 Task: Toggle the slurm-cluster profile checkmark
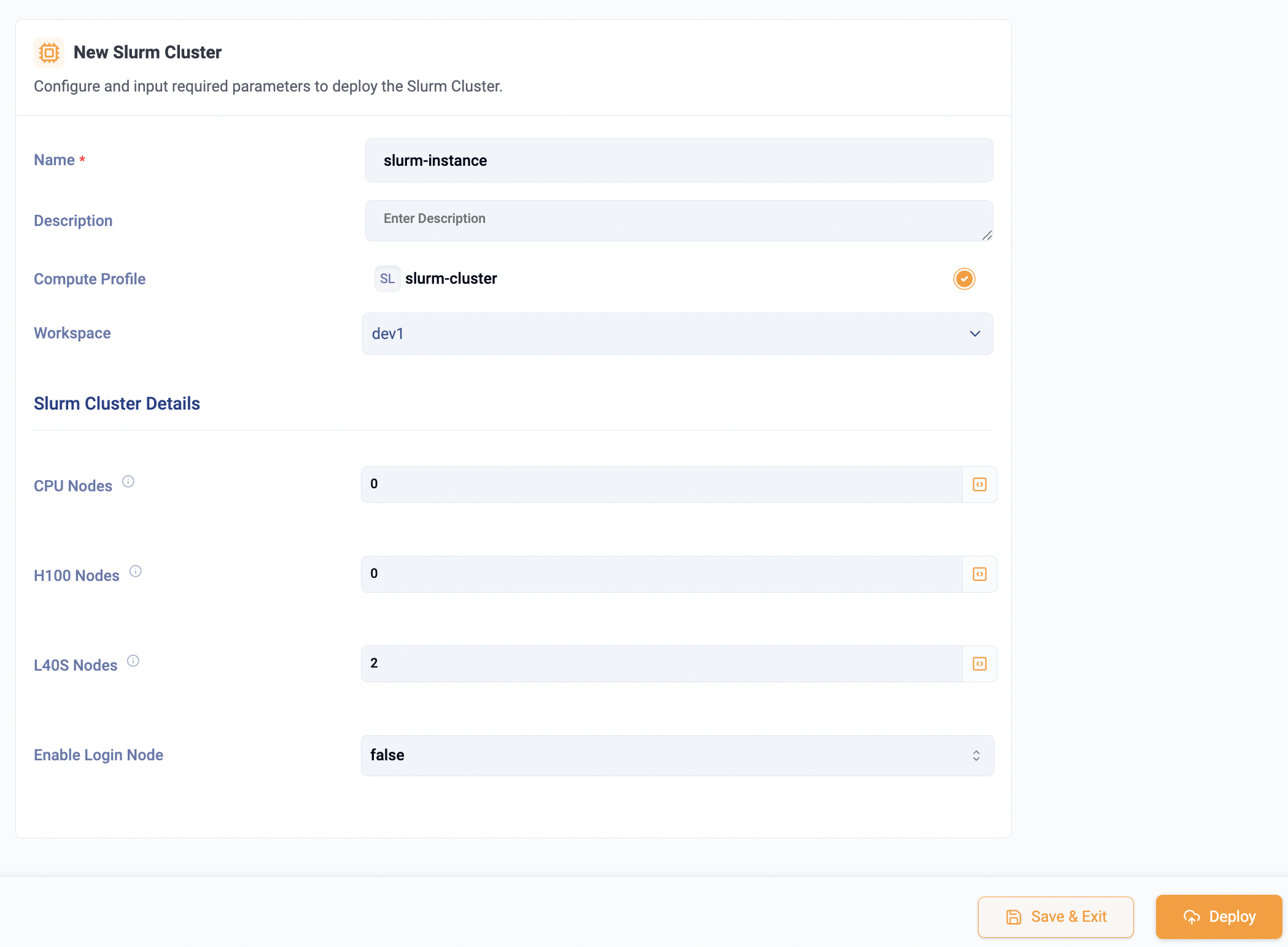(964, 279)
